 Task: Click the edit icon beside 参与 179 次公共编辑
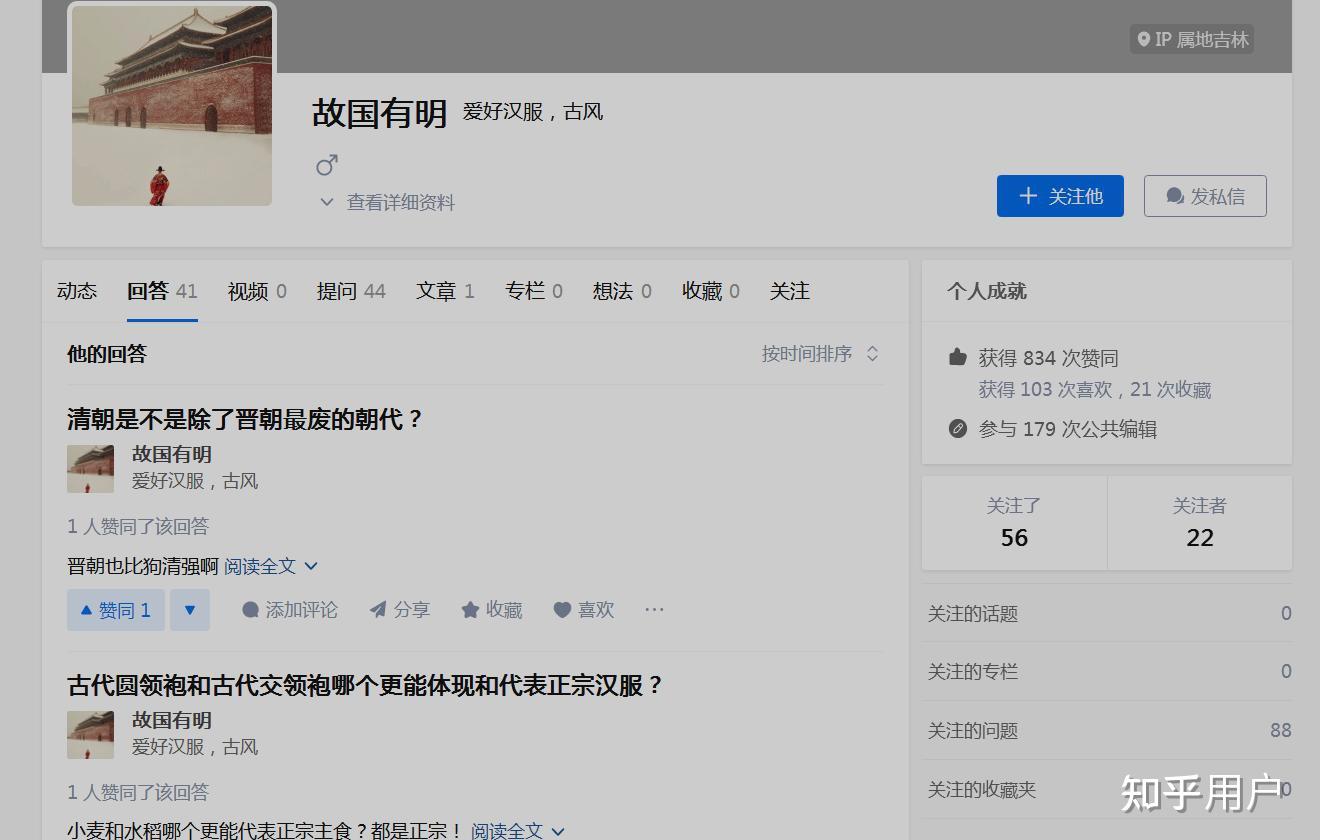tap(958, 429)
